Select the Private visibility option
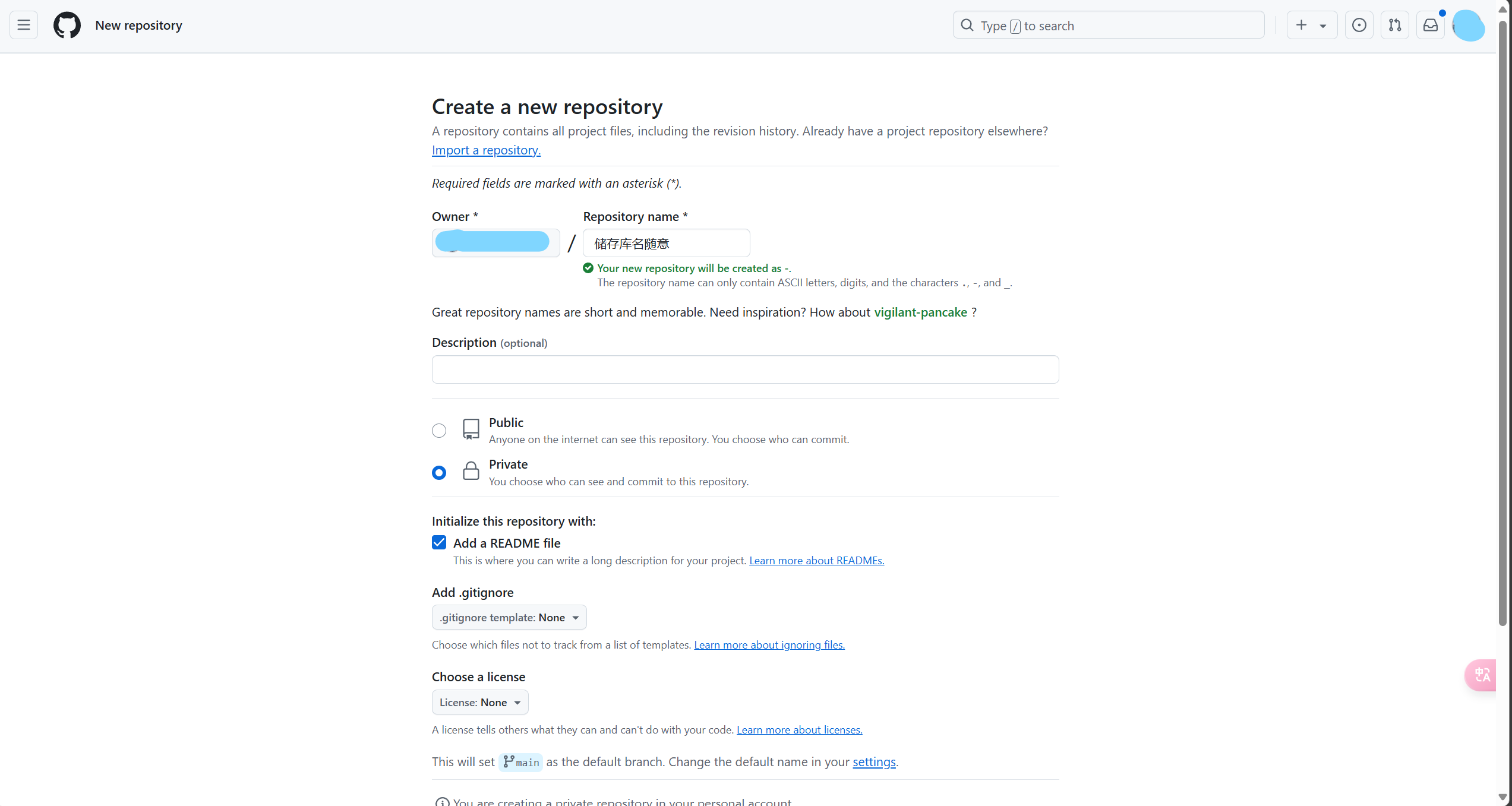 pos(439,473)
